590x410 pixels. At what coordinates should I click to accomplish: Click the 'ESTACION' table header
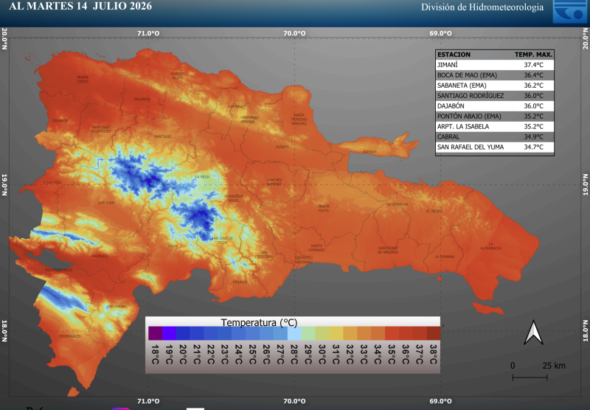click(454, 55)
